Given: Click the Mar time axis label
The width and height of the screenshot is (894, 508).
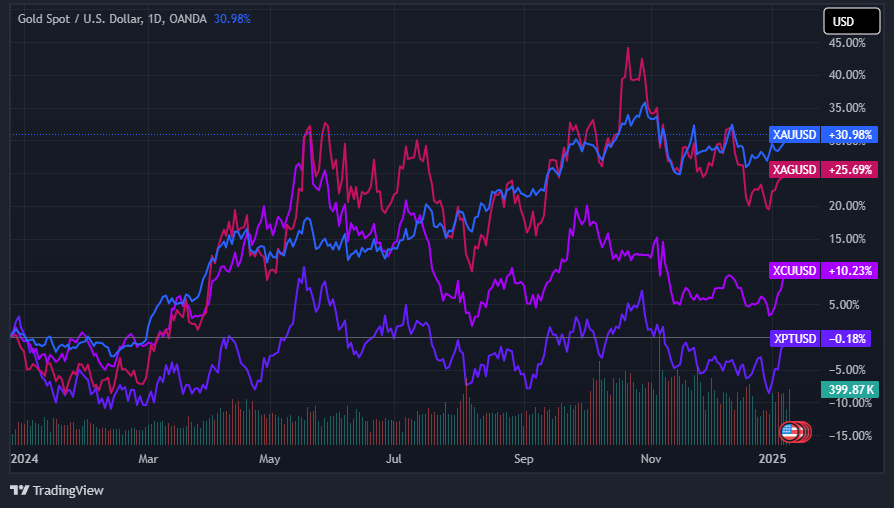Looking at the screenshot, I should point(148,459).
